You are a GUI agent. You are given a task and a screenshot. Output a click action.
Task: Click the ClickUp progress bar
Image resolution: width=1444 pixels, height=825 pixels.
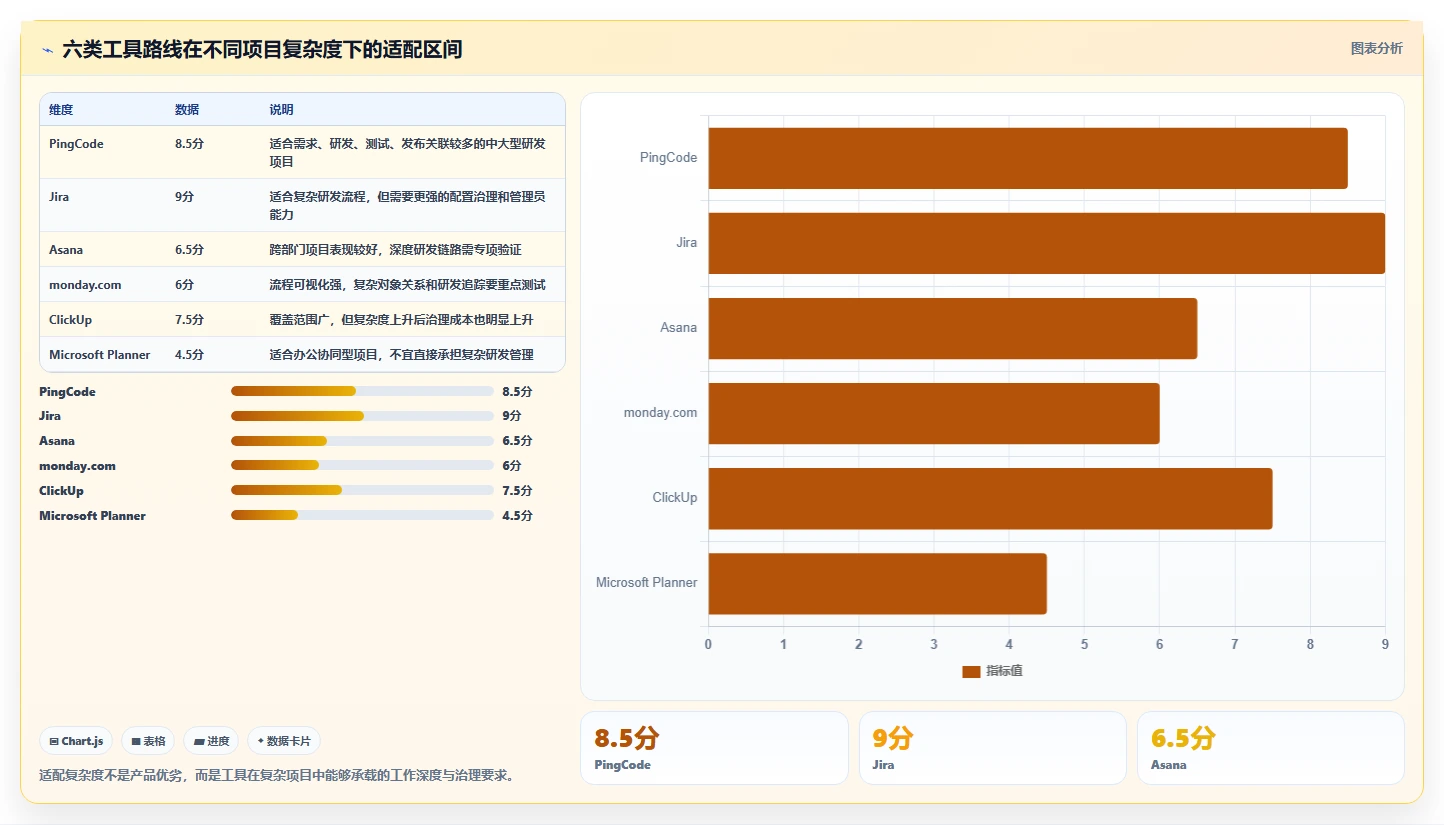click(362, 490)
